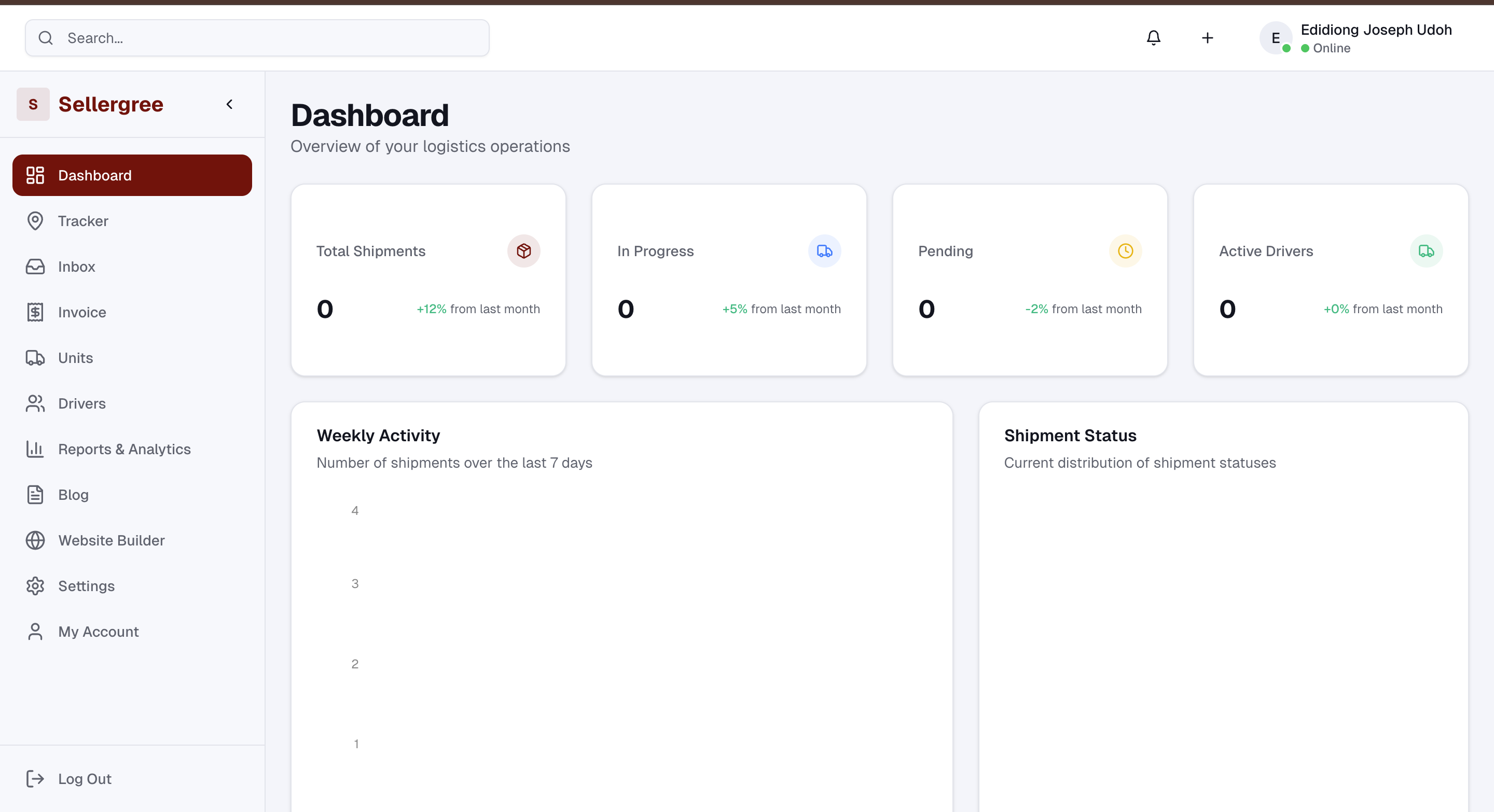Click Log Out at the bottom
Image resolution: width=1494 pixels, height=812 pixels.
(x=85, y=778)
